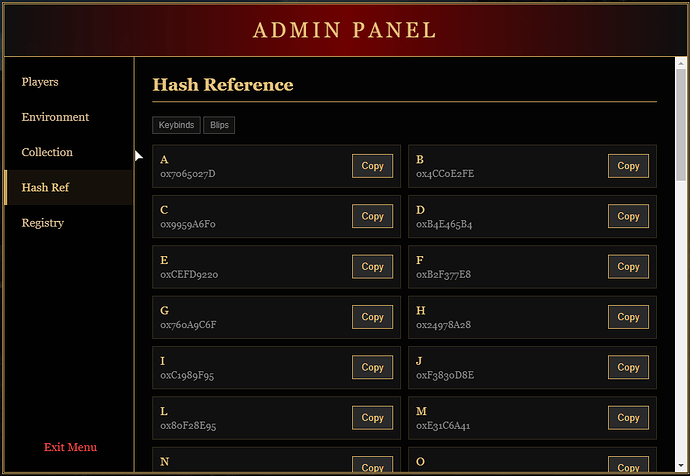
Task: Copy the hash for key F
Action: tap(628, 267)
